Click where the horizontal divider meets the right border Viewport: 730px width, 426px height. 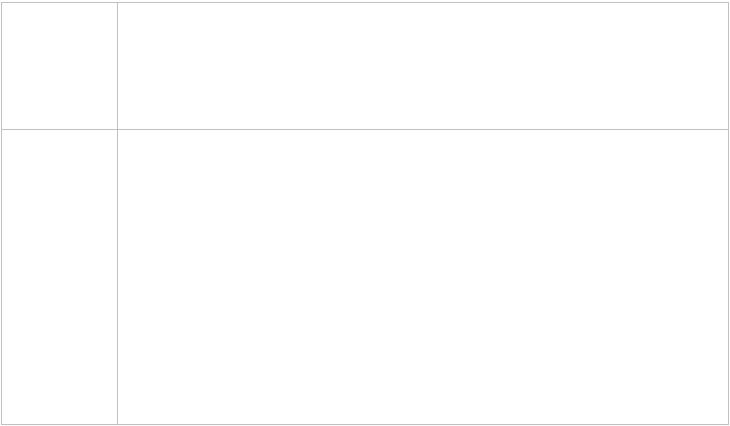coord(728,129)
